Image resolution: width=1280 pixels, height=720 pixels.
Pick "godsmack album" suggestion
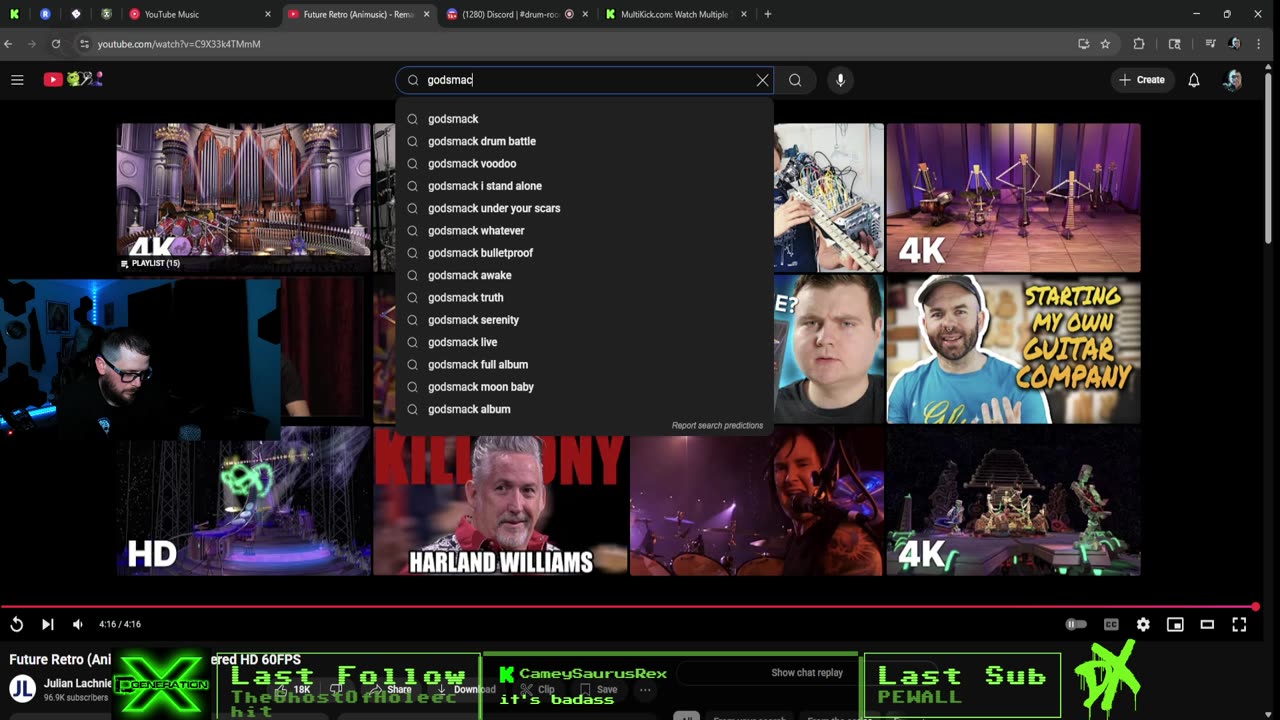click(x=585, y=409)
